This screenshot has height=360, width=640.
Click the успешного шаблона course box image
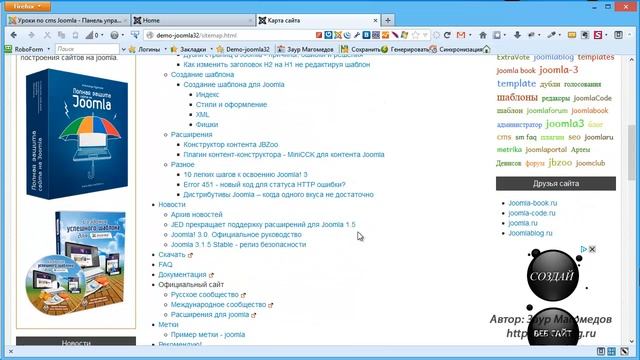click(x=76, y=263)
